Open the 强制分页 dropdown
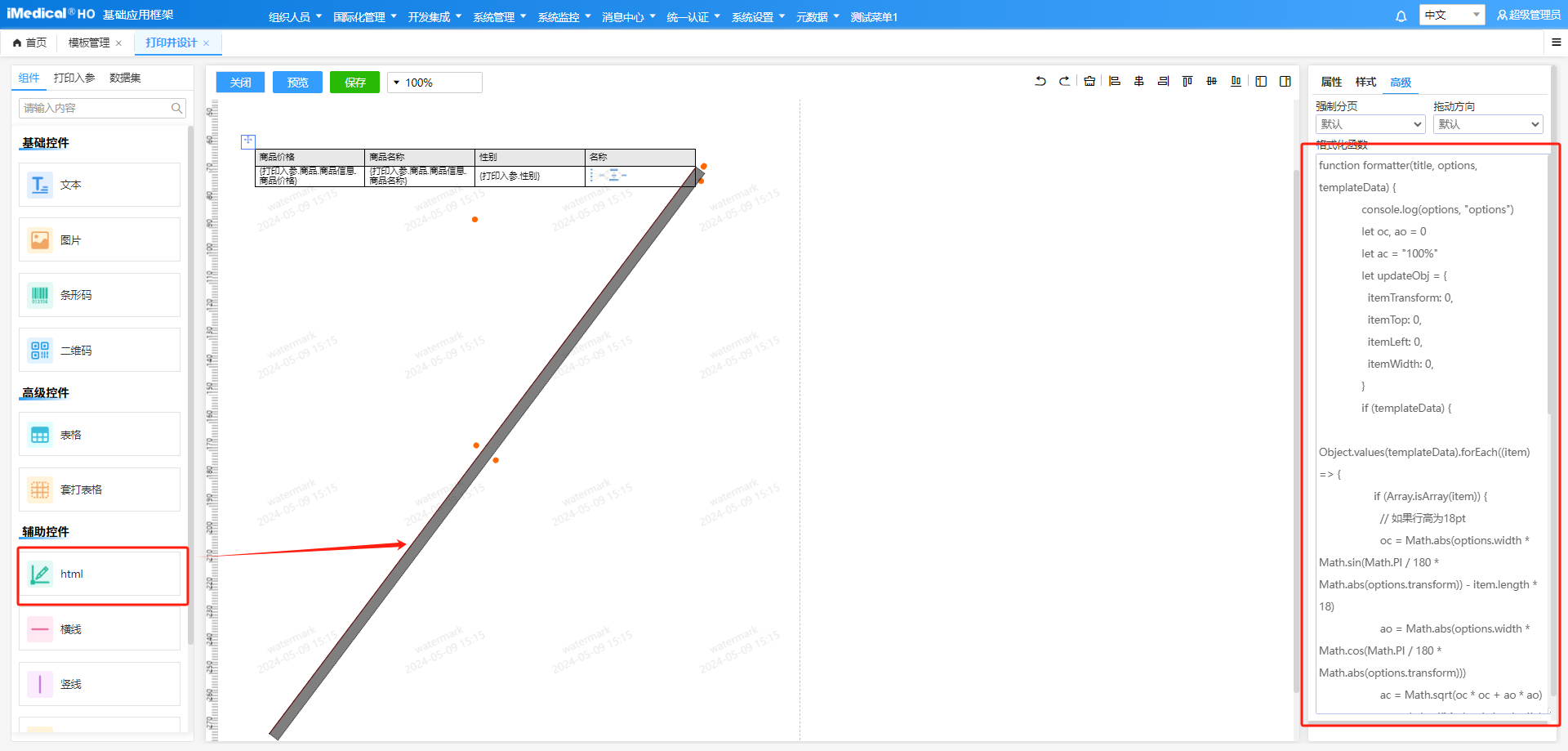 (x=1370, y=124)
